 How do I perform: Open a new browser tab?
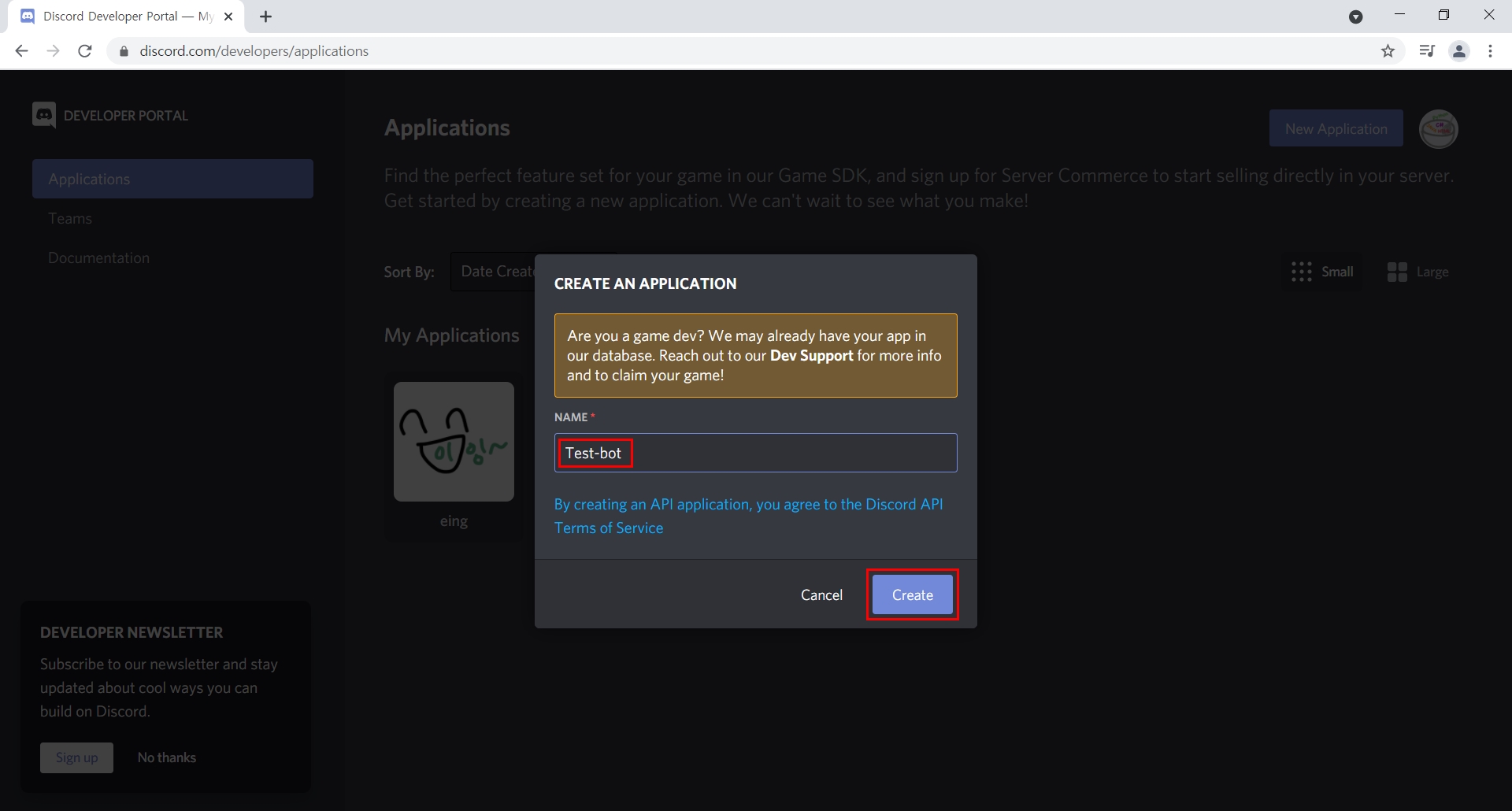pyautogui.click(x=266, y=17)
